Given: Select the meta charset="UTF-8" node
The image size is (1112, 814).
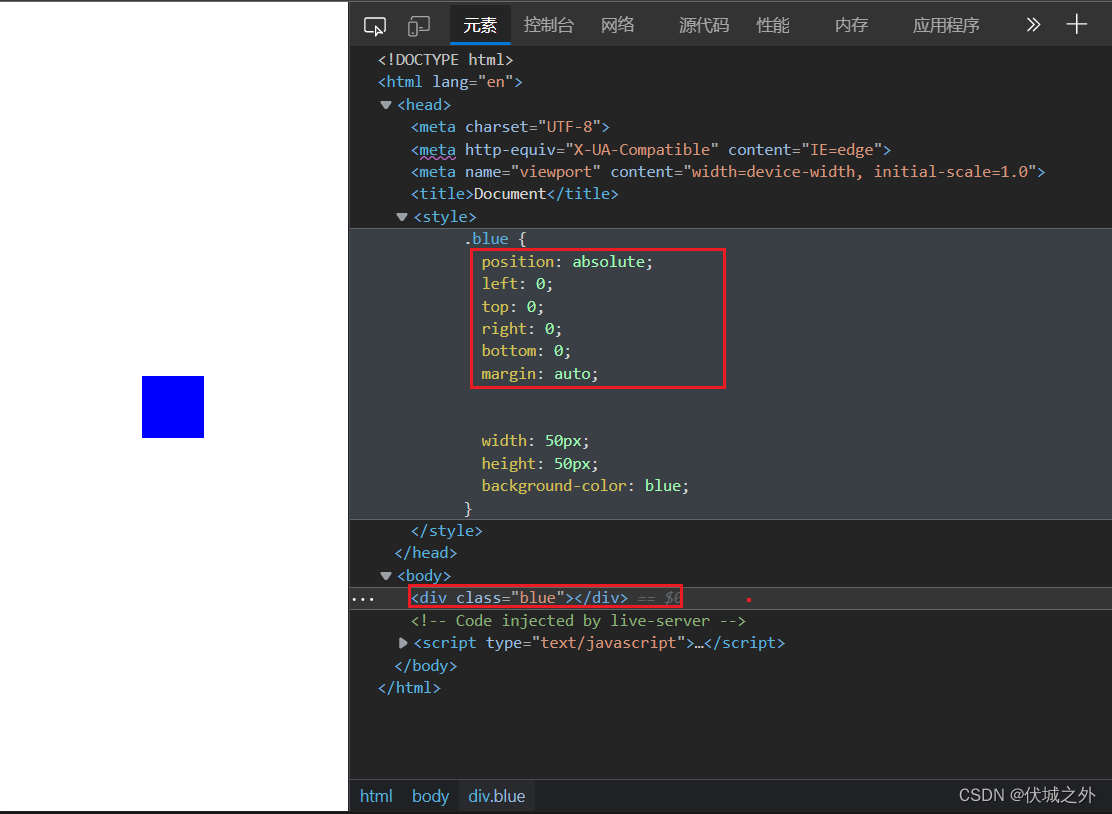Looking at the screenshot, I should tap(510, 127).
